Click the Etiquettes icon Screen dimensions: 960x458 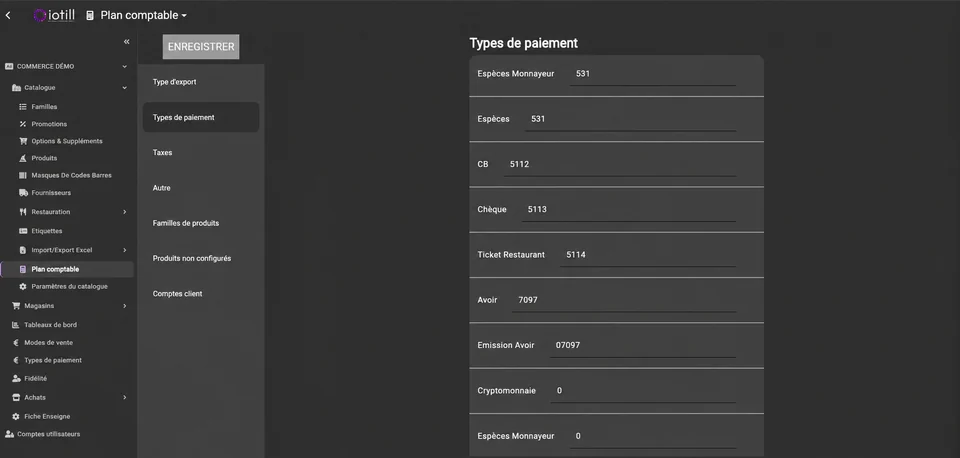coord(23,231)
